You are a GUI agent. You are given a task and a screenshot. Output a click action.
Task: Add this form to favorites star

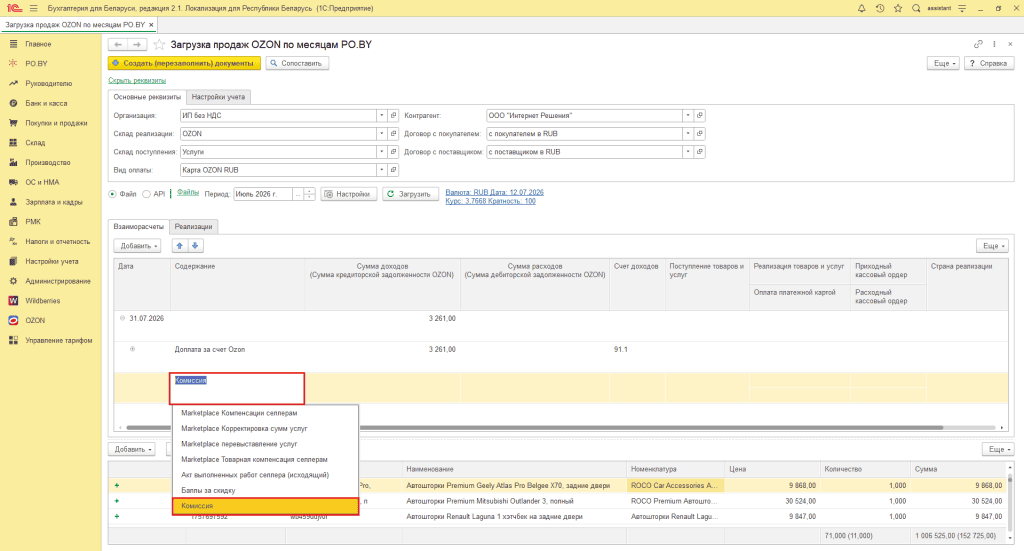tap(159, 44)
